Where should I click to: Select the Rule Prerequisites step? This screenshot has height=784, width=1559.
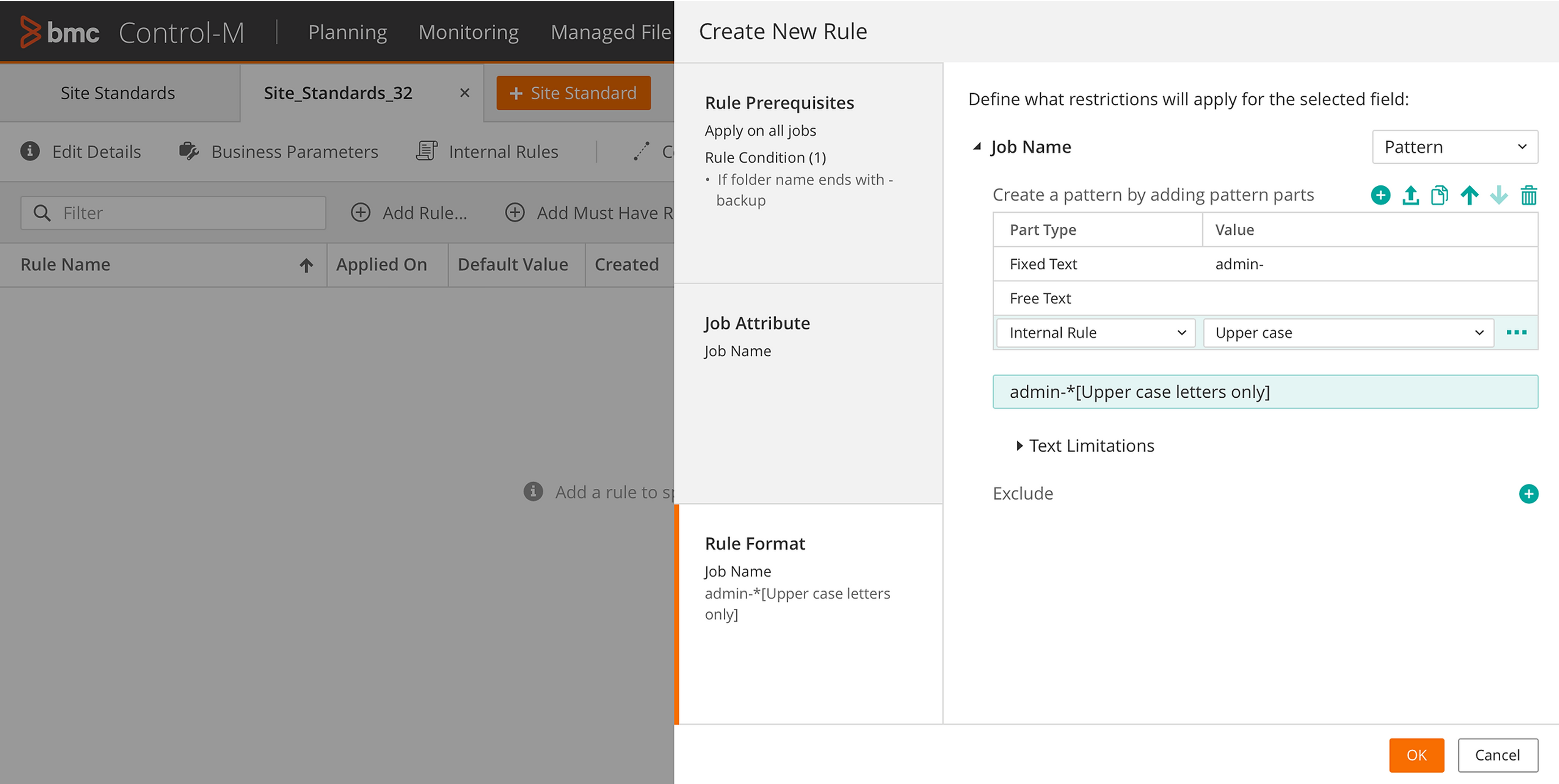click(809, 173)
